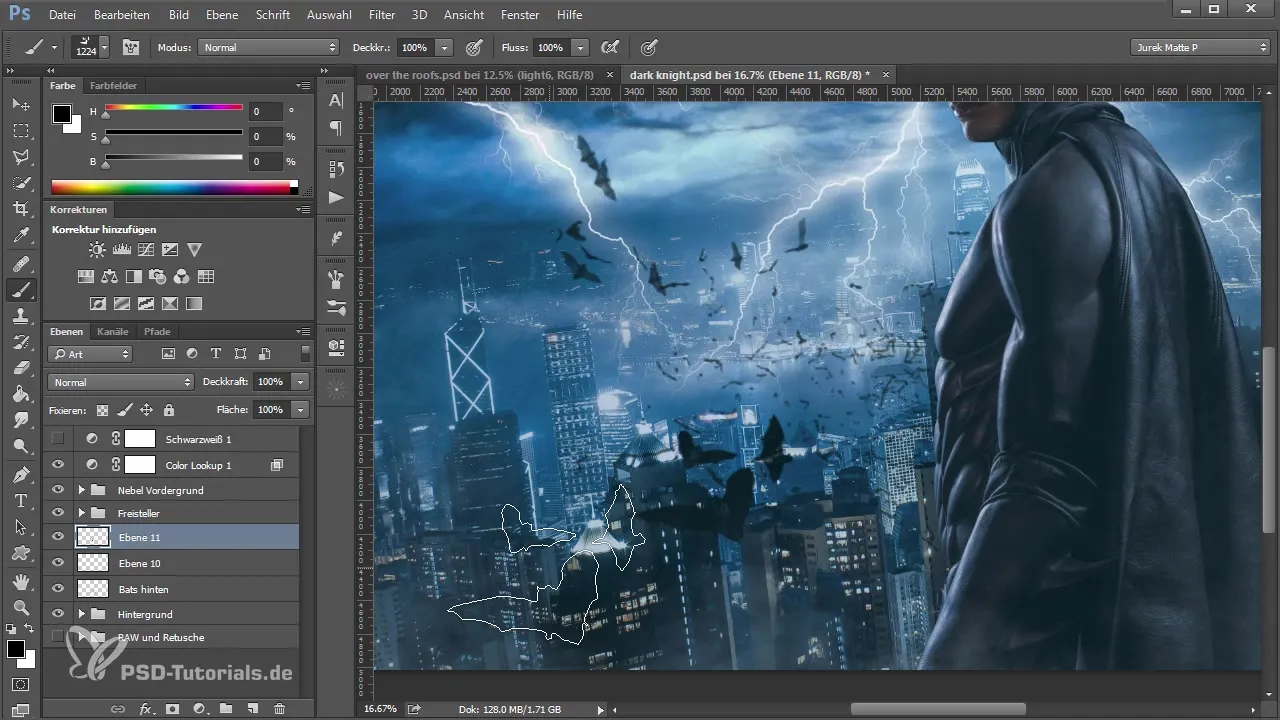Open the Datei menu
Screen dimensions: 1280x720
(x=61, y=15)
